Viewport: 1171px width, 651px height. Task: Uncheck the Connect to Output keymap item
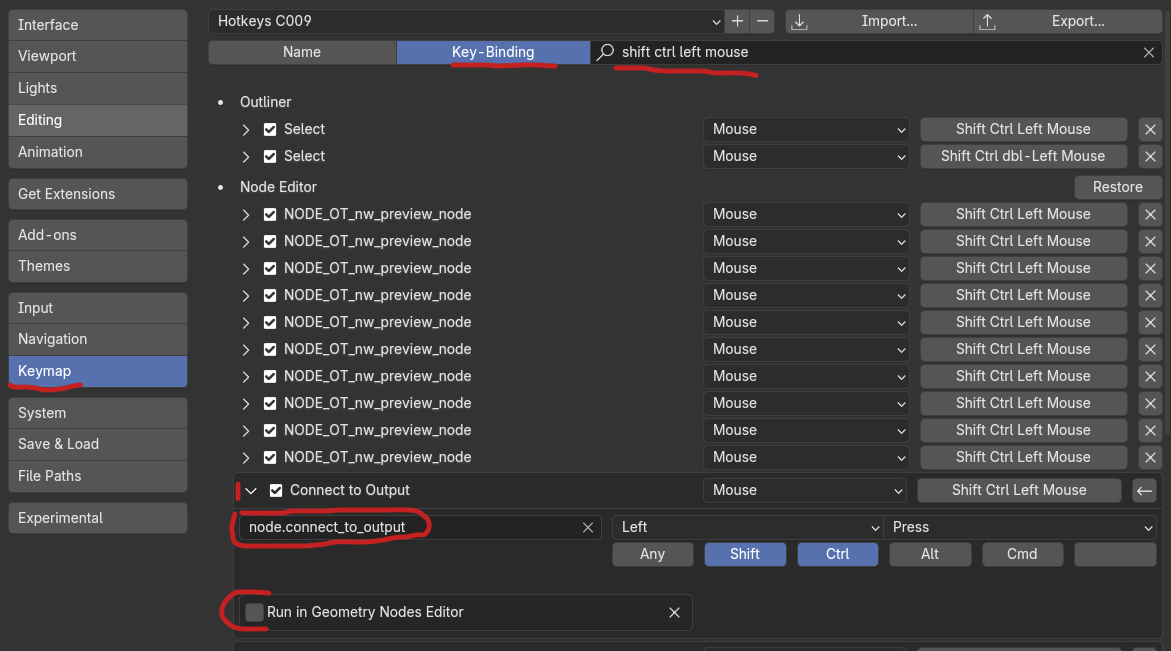point(276,490)
